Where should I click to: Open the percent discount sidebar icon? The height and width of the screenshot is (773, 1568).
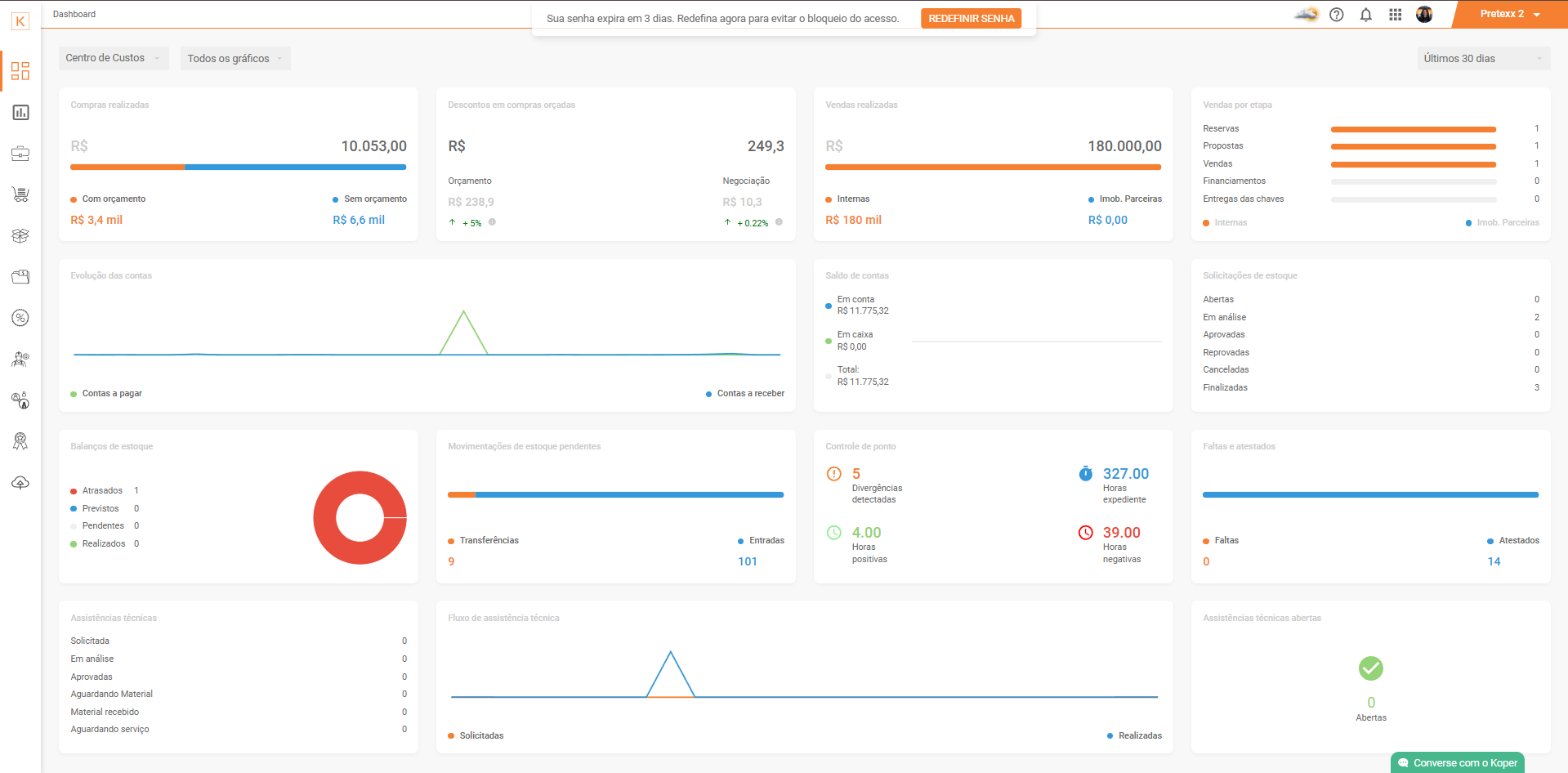point(20,318)
